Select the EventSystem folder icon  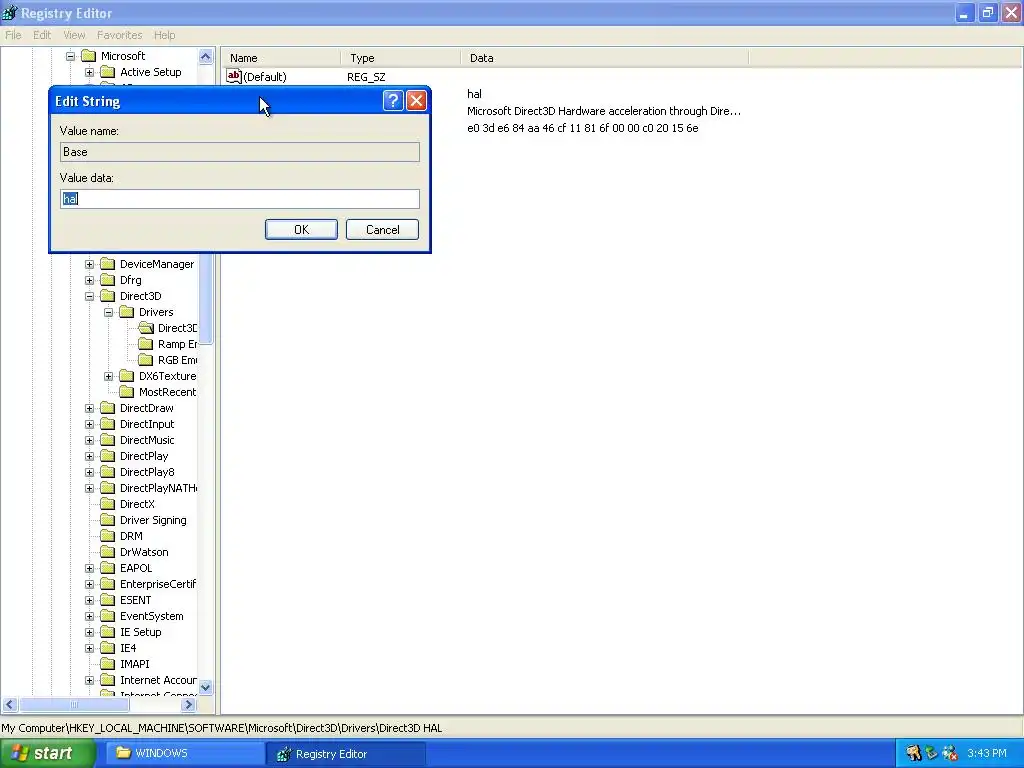point(108,616)
